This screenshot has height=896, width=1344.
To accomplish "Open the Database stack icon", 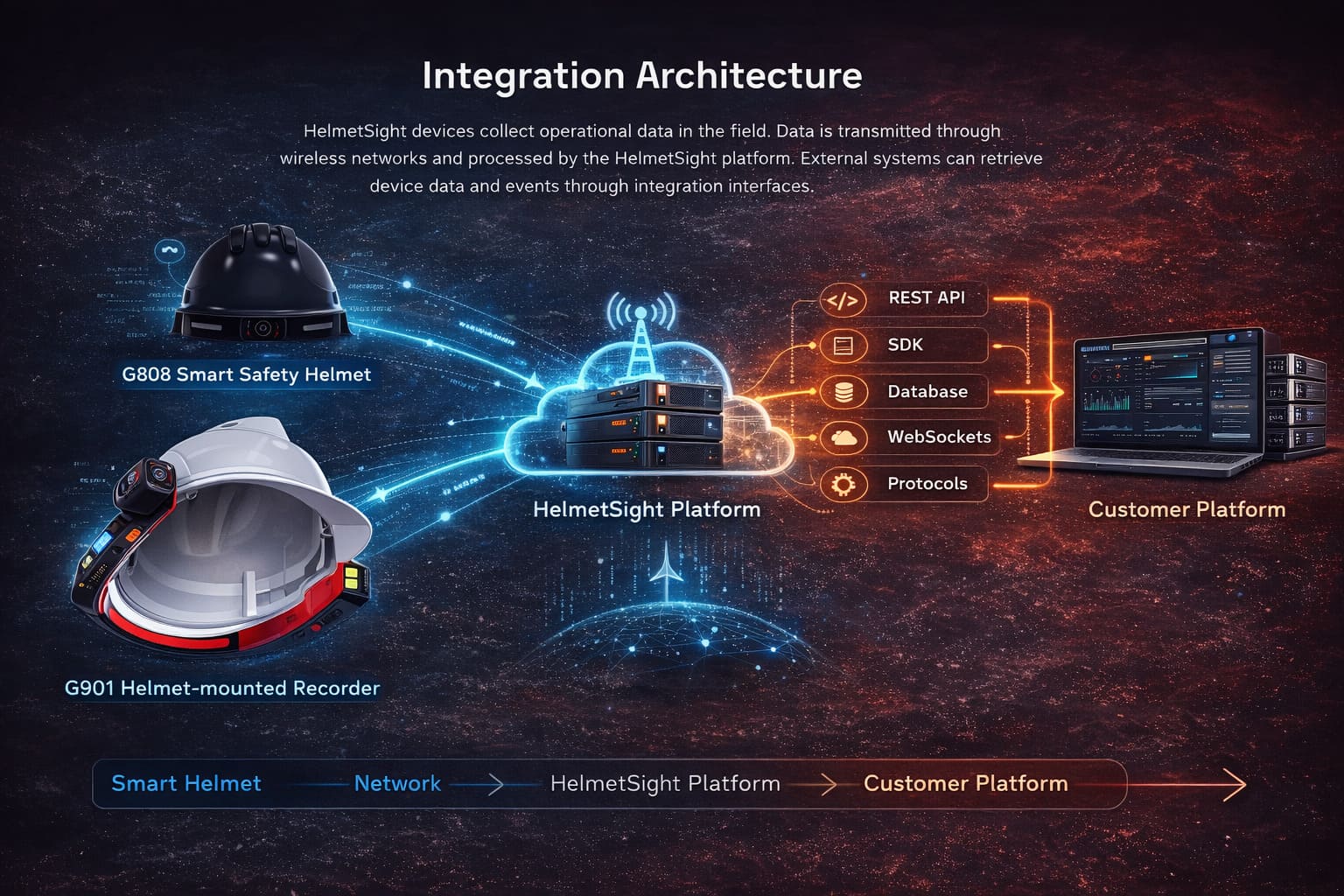I will 842,392.
